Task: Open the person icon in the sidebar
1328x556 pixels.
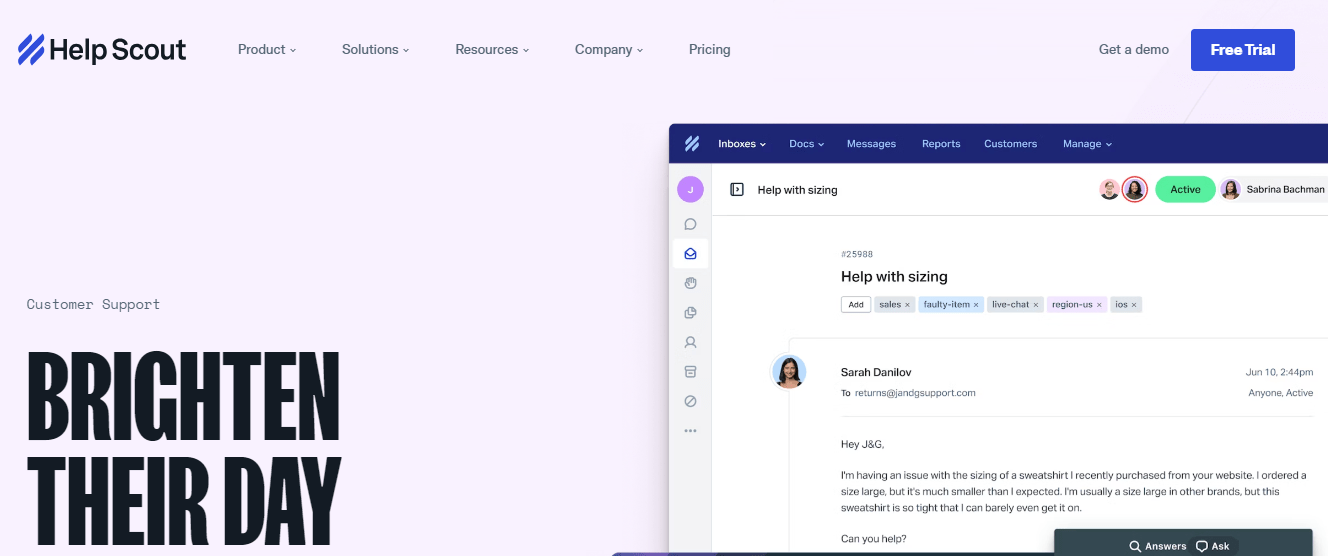Action: coord(690,342)
